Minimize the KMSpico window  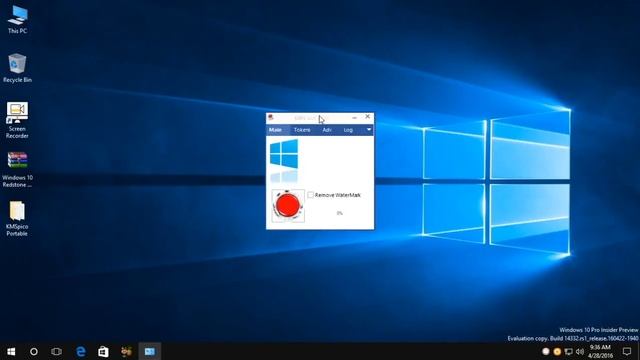click(x=354, y=118)
